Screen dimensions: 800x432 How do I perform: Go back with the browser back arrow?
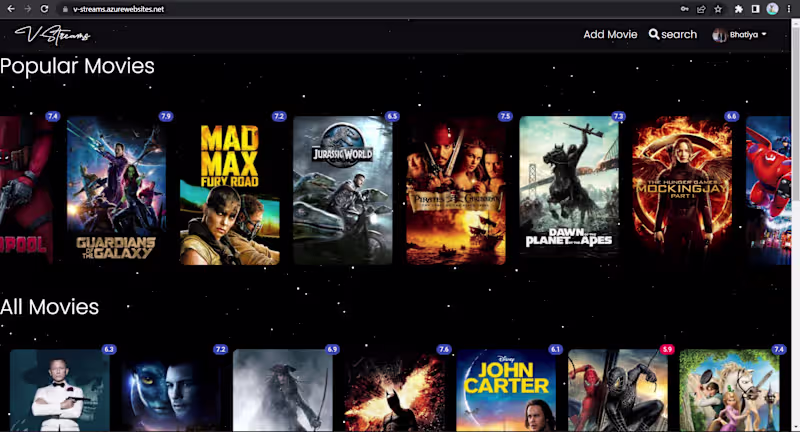[11, 9]
